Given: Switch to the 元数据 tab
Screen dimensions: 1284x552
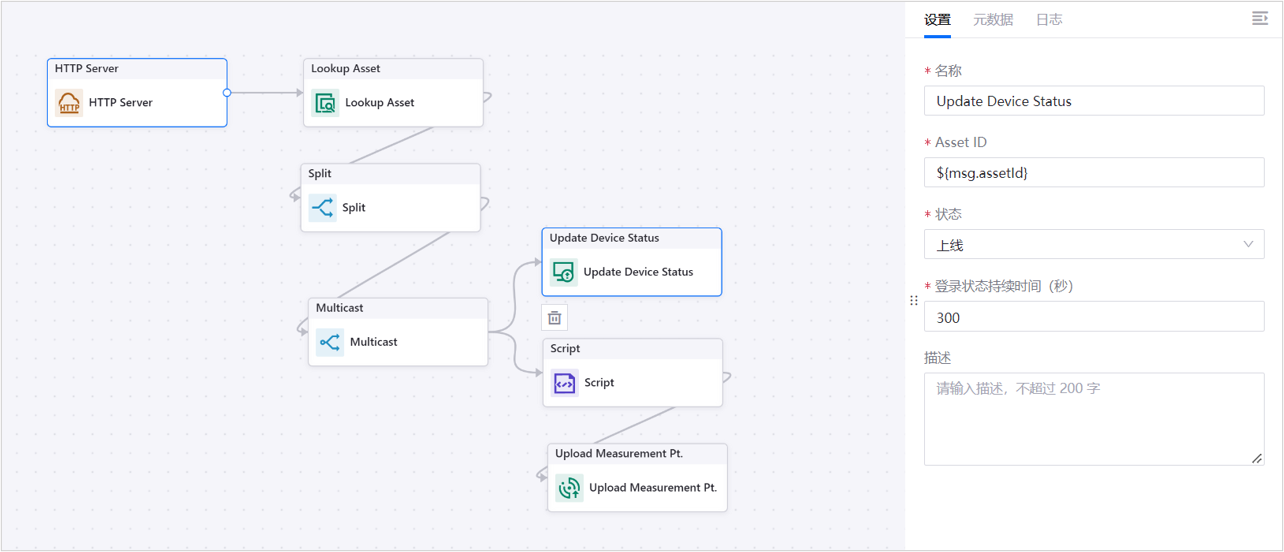Looking at the screenshot, I should tap(992, 20).
